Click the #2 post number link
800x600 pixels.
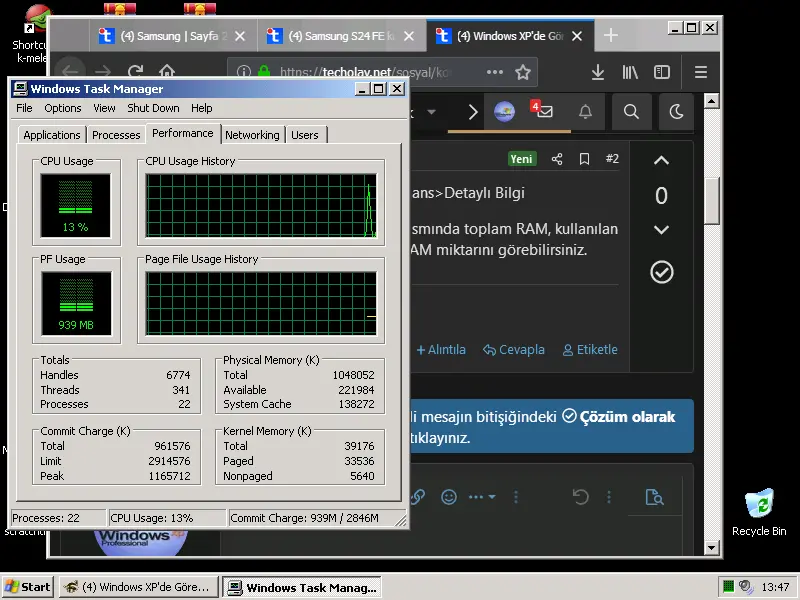pos(612,159)
